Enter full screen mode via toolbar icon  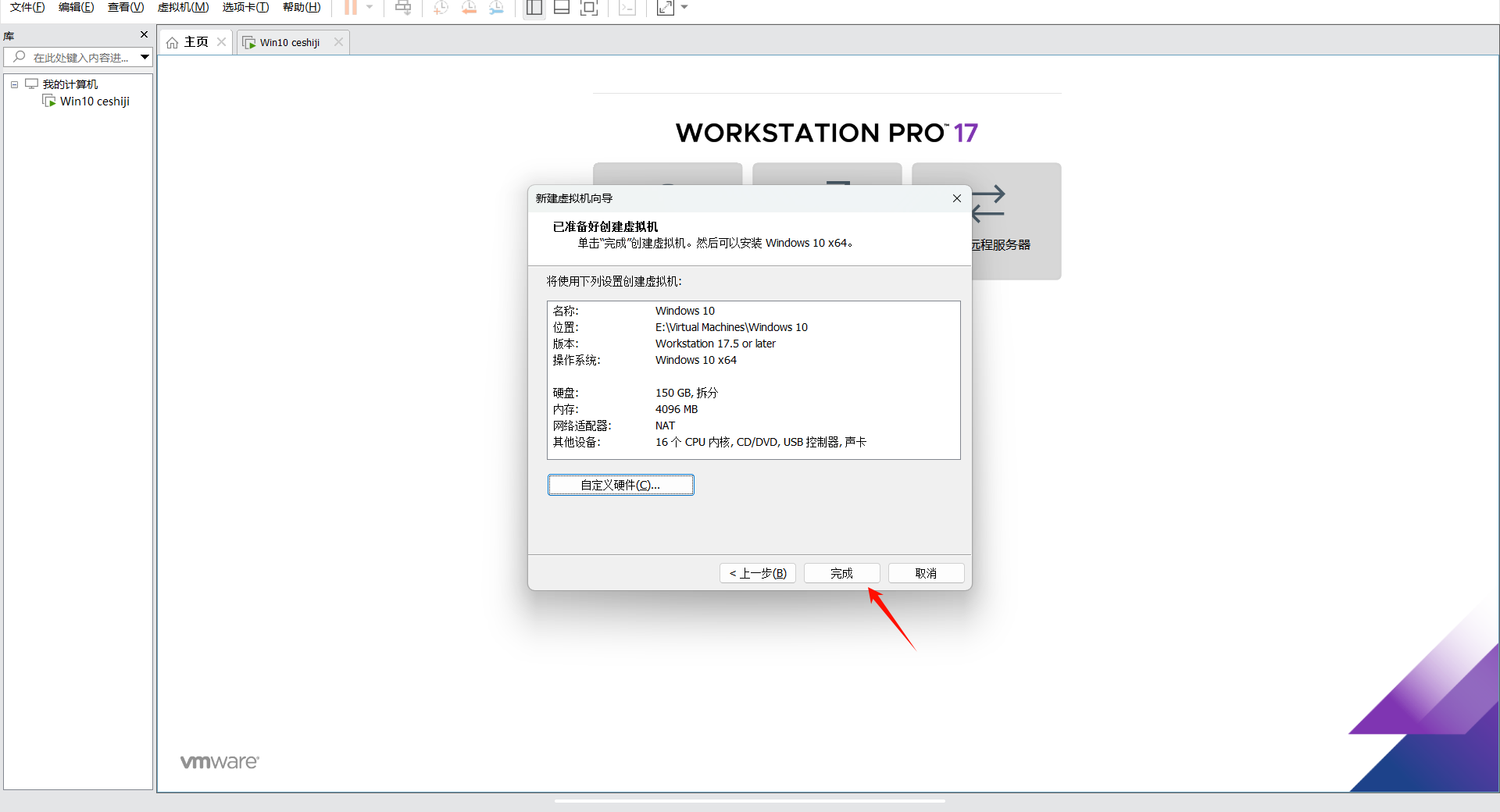point(589,8)
